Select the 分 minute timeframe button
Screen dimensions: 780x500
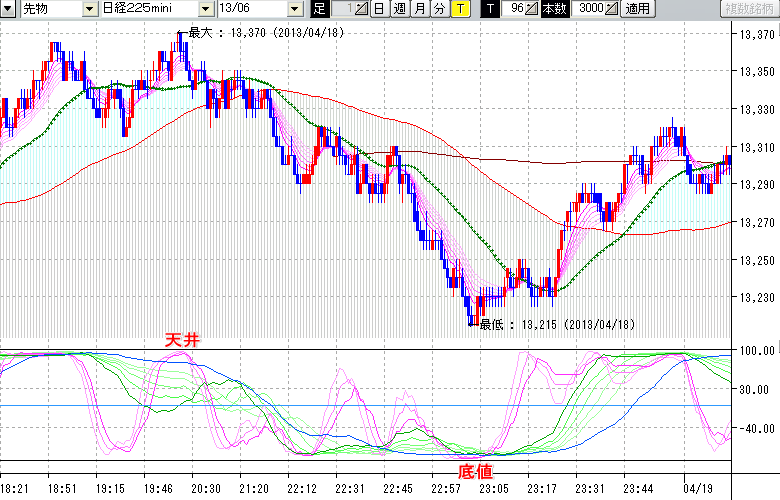point(439,9)
